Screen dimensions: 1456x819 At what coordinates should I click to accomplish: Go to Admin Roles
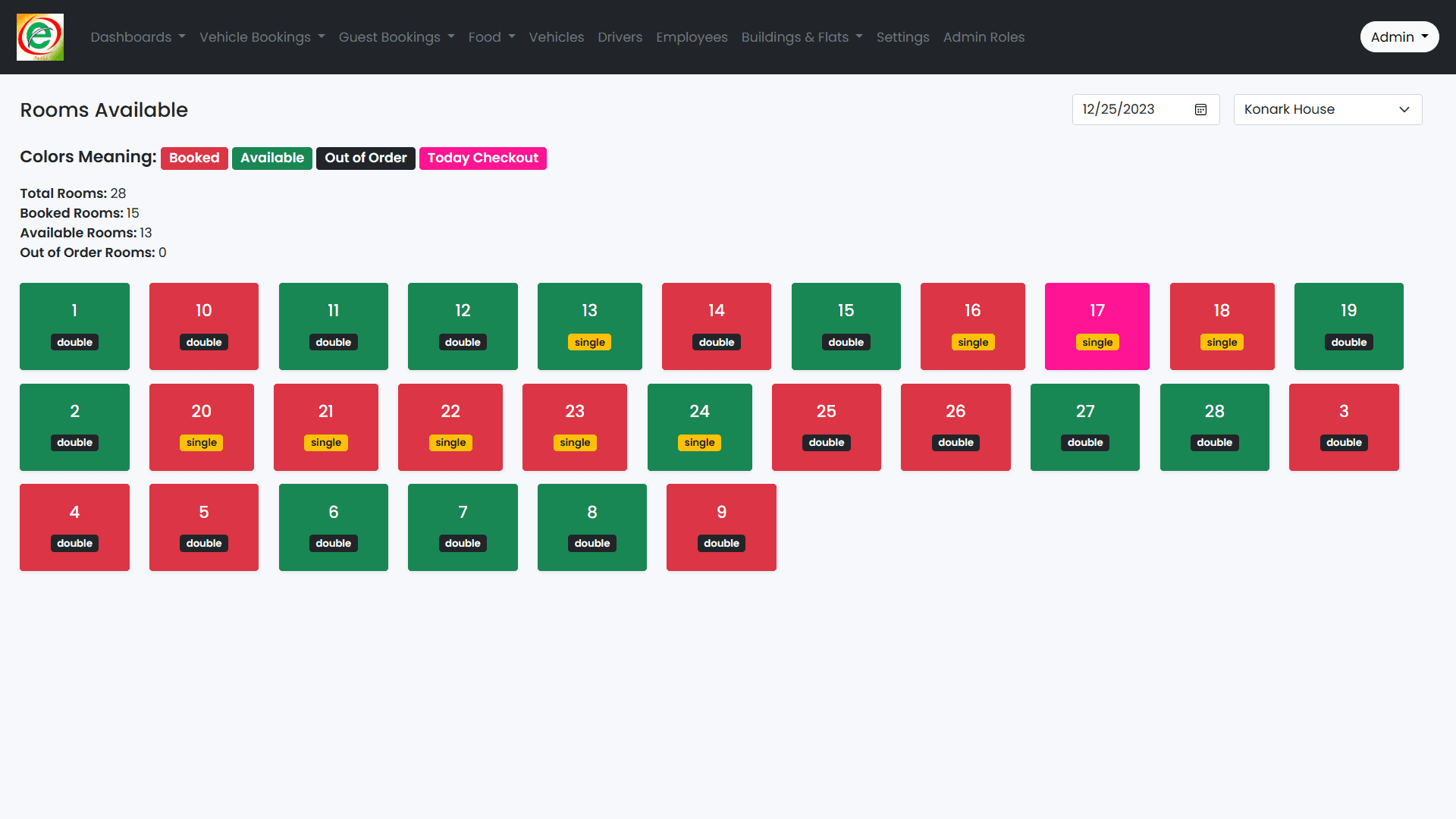point(984,36)
